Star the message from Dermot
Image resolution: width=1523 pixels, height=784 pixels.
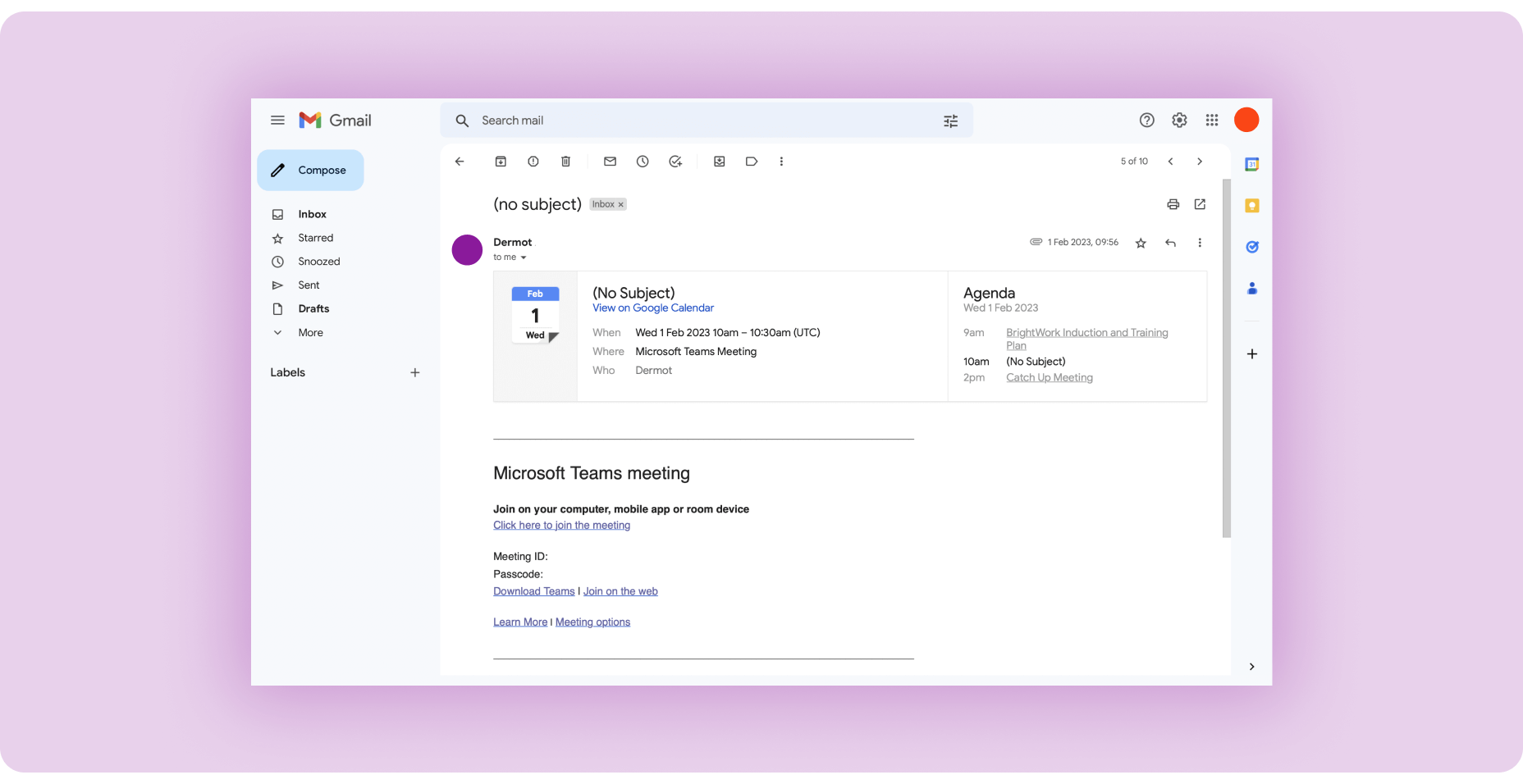click(1141, 243)
